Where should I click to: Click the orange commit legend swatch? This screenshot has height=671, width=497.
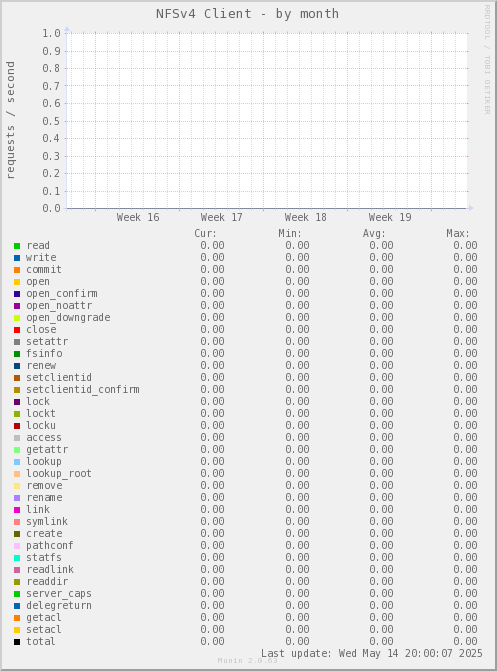17,270
